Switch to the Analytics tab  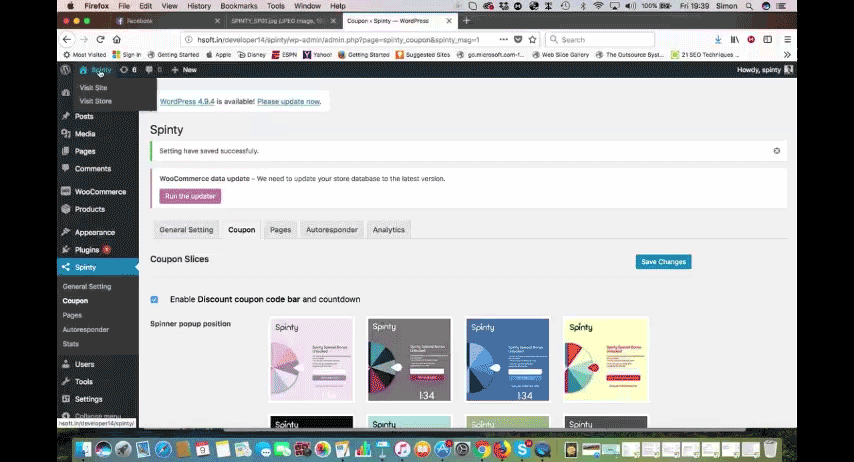tap(389, 230)
